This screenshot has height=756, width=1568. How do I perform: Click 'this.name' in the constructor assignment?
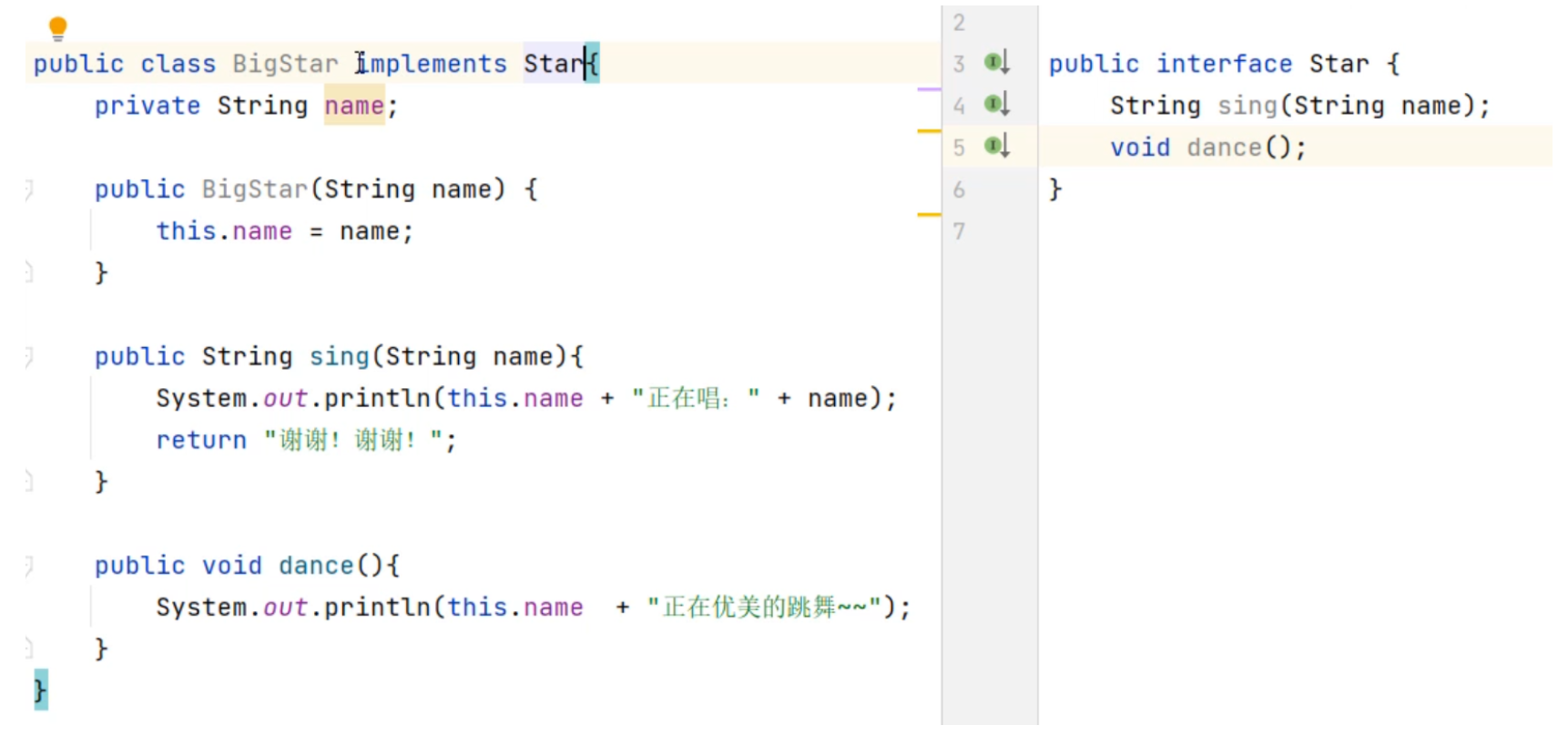224,231
